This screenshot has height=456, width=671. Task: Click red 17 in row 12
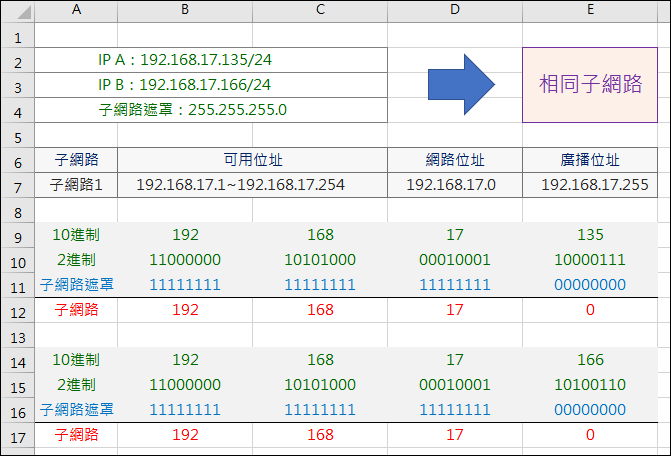[x=455, y=310]
